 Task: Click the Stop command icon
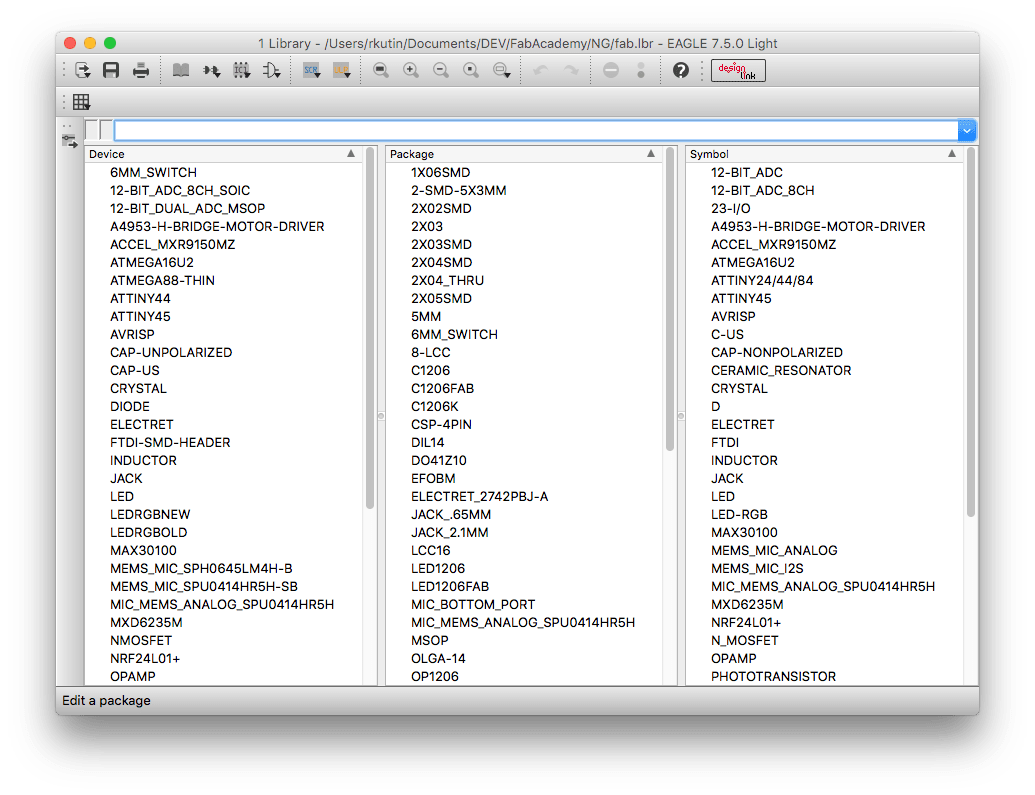point(611,71)
